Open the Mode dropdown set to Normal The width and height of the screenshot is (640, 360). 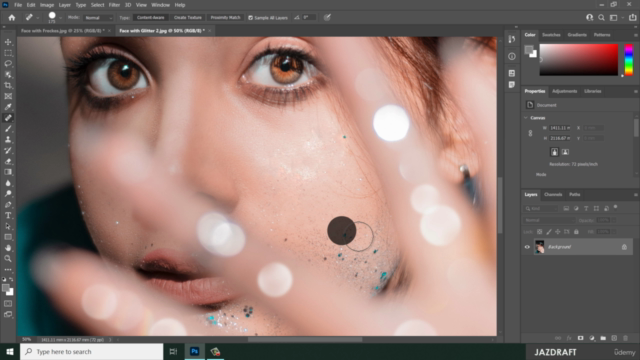pos(98,18)
